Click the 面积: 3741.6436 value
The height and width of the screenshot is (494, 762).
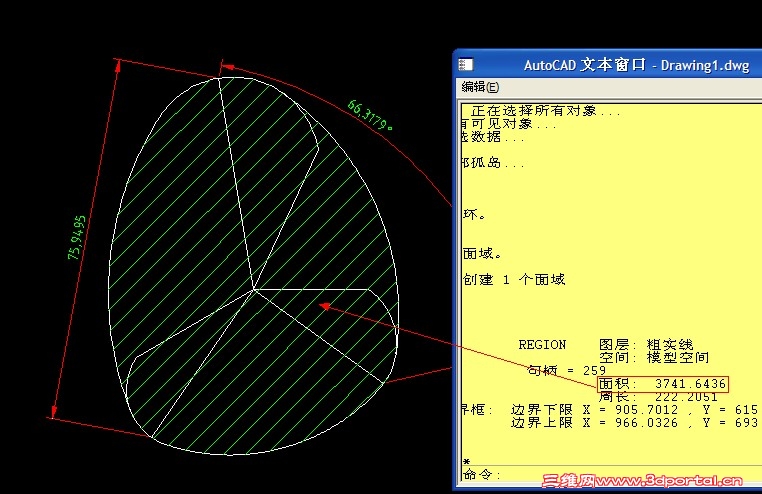point(663,384)
